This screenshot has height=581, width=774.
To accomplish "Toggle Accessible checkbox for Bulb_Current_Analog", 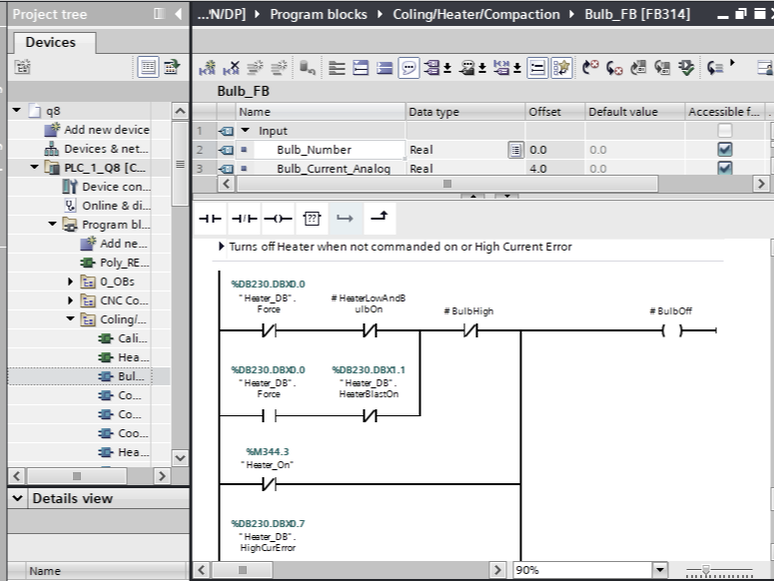I will (725, 168).
